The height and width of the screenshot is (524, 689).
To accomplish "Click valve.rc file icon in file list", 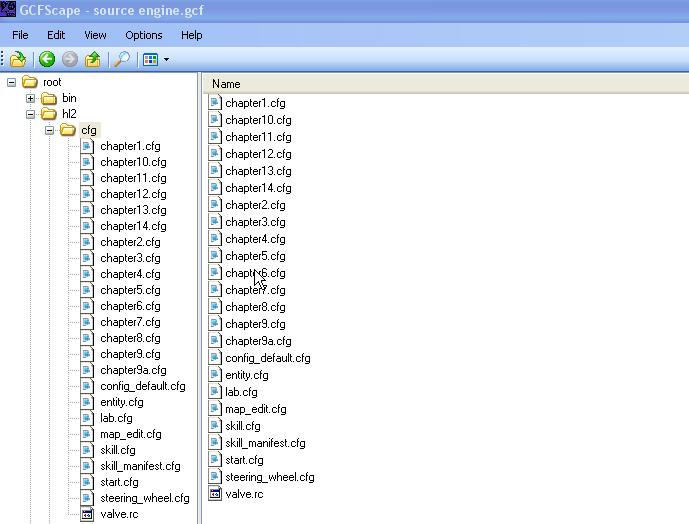I will (x=214, y=494).
